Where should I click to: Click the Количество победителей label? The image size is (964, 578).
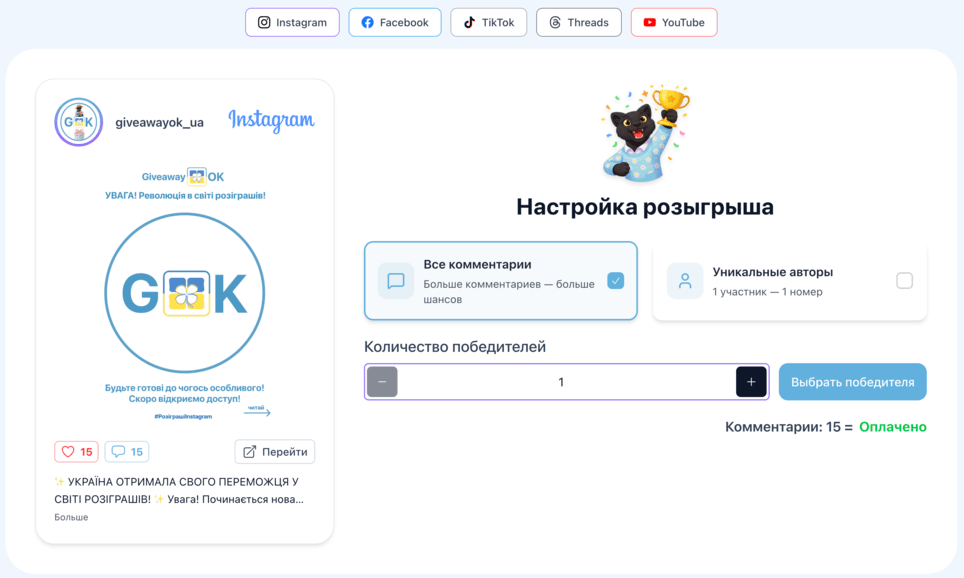click(455, 347)
